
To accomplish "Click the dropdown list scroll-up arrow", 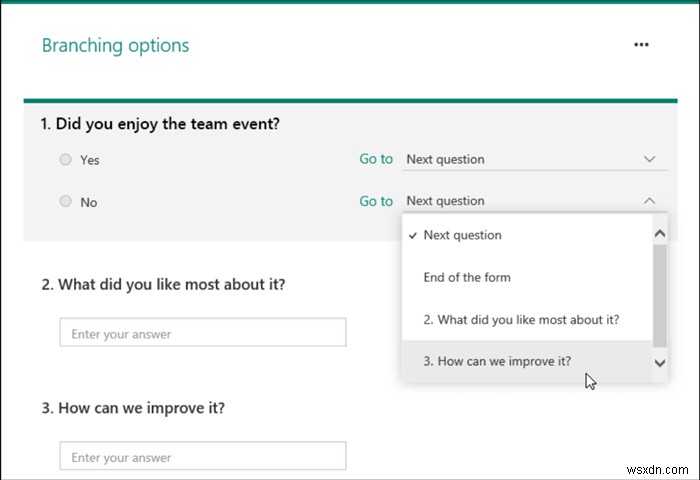I will pos(660,234).
